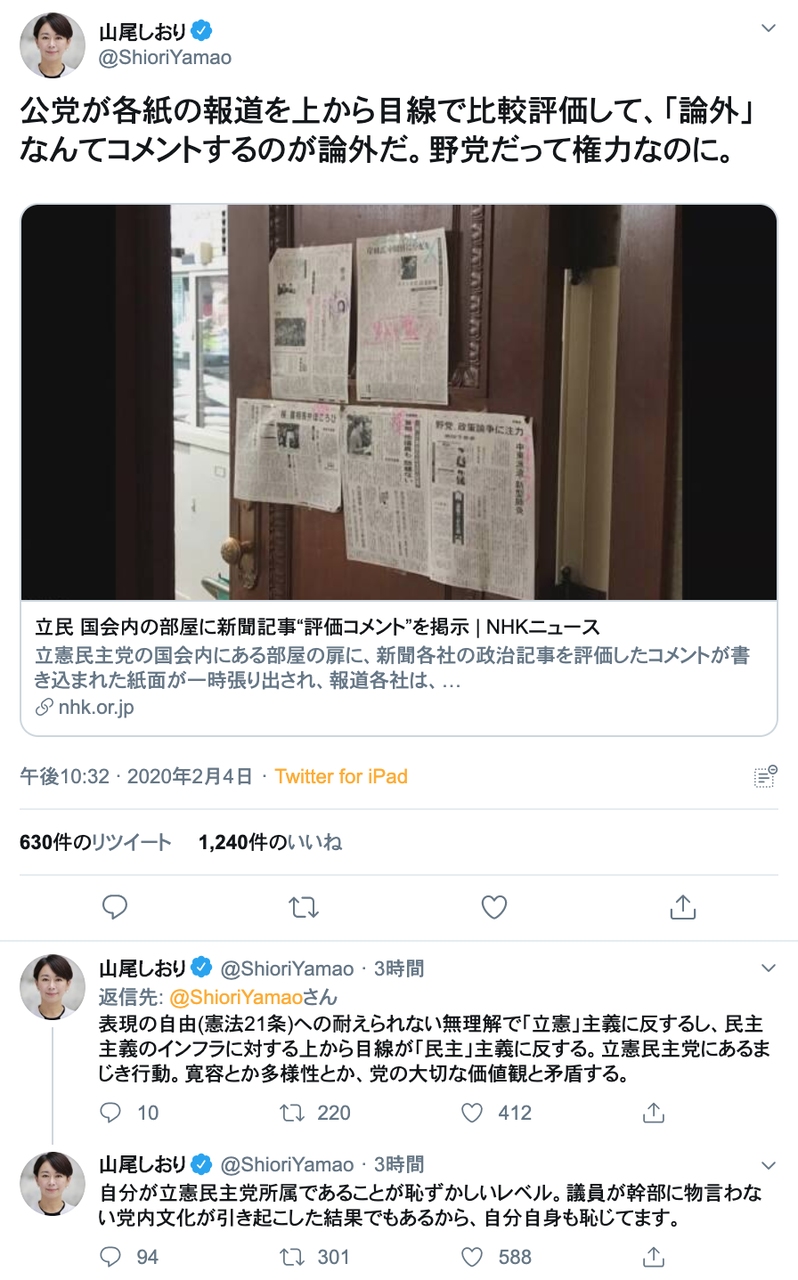Viewport: 798px width, 1280px height.
Task: Open options chevron on first reply tweet
Action: [x=768, y=968]
